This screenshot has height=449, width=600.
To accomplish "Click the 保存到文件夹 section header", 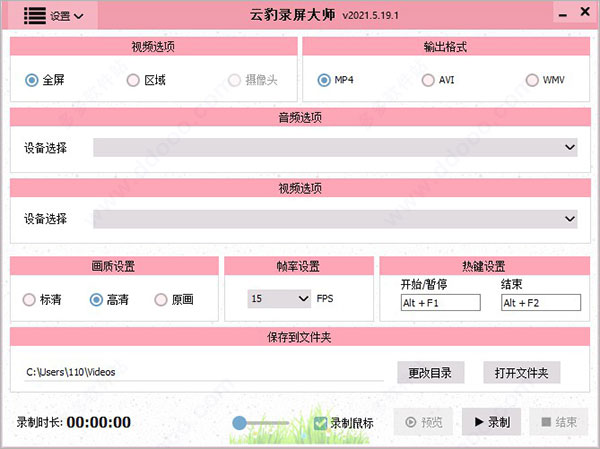I will (300, 337).
